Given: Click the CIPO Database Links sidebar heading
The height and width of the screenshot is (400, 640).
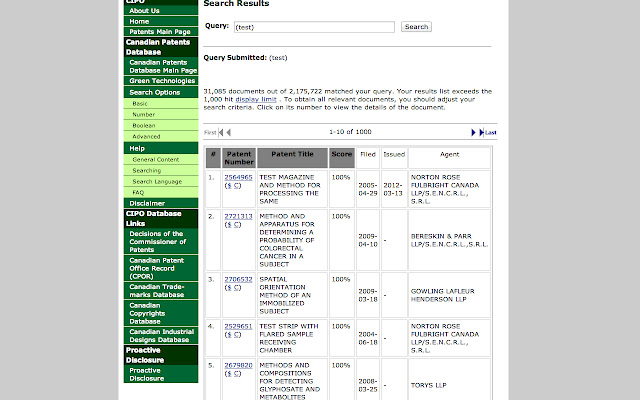Looking at the screenshot, I should 161,218.
